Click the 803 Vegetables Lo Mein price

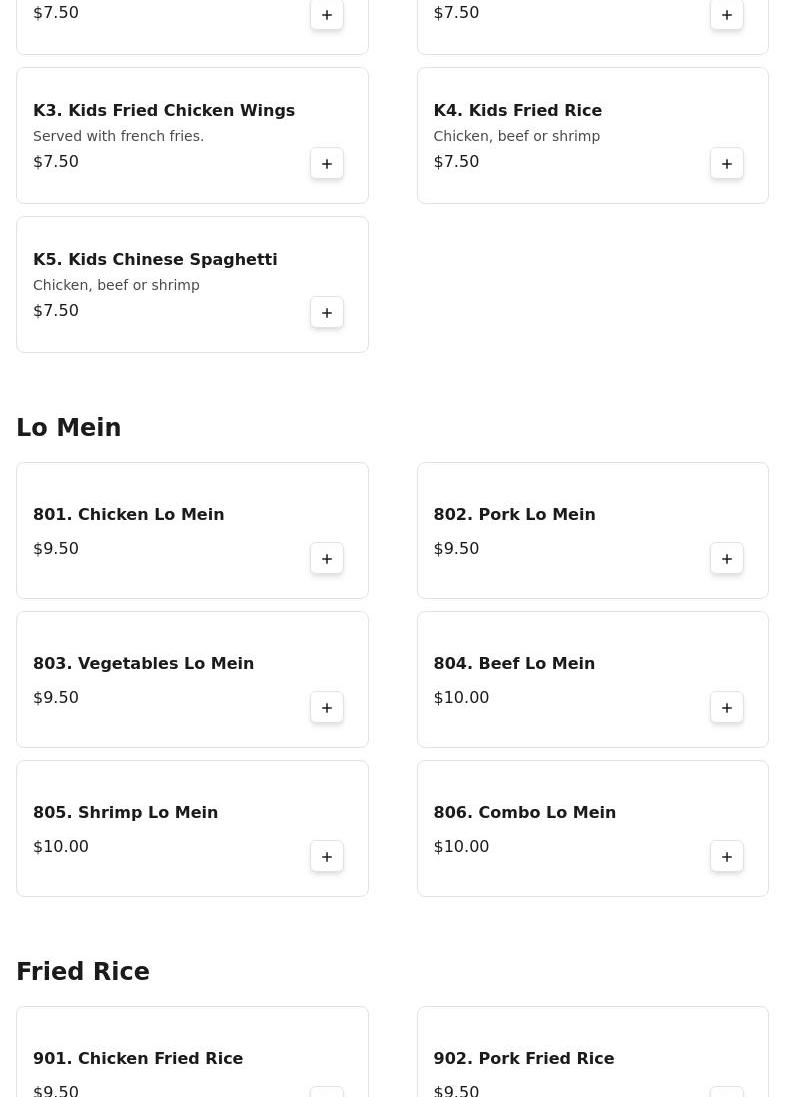(x=56, y=698)
